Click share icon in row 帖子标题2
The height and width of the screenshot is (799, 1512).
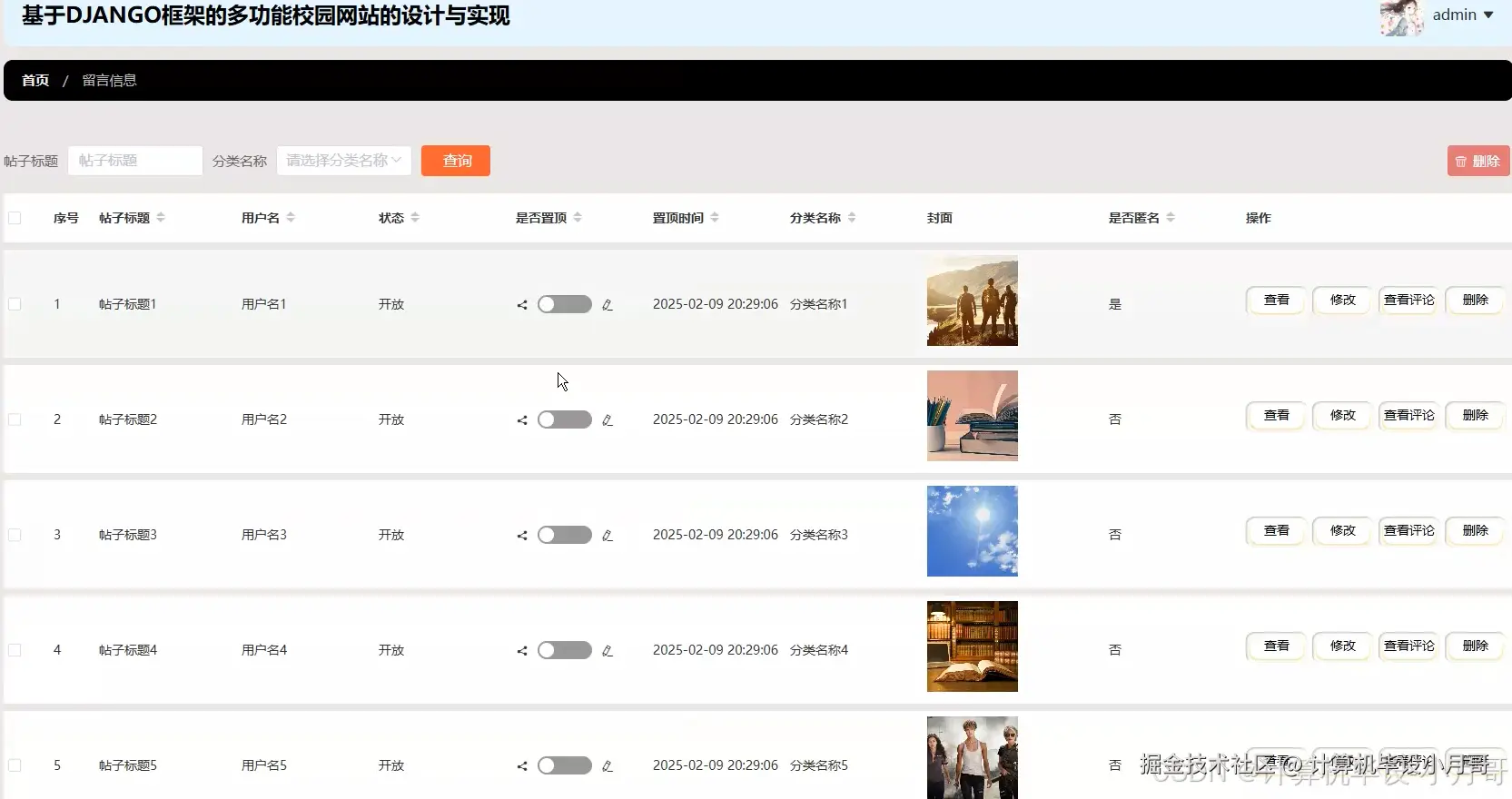coord(522,420)
